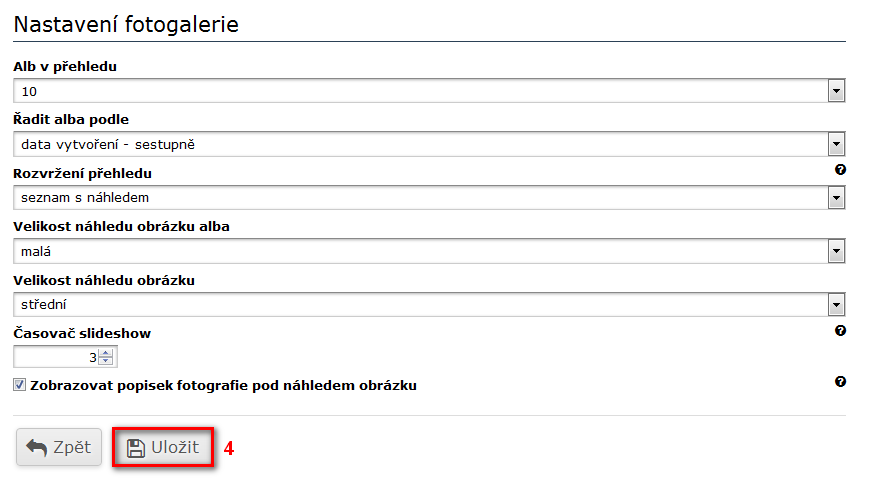Screen dimensions: 874x481
Task: Open the 'seznam s náhledem' layout field
Action: [420, 198]
